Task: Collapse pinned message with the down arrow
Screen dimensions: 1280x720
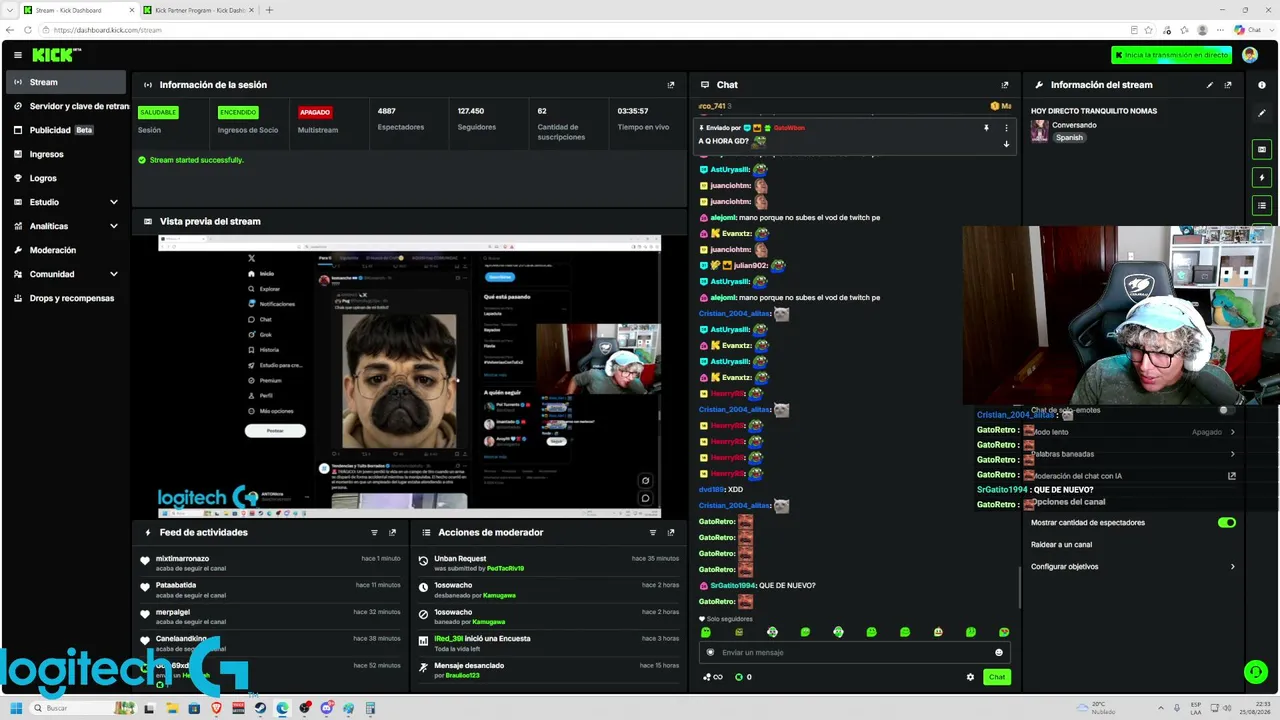Action: (x=1006, y=144)
